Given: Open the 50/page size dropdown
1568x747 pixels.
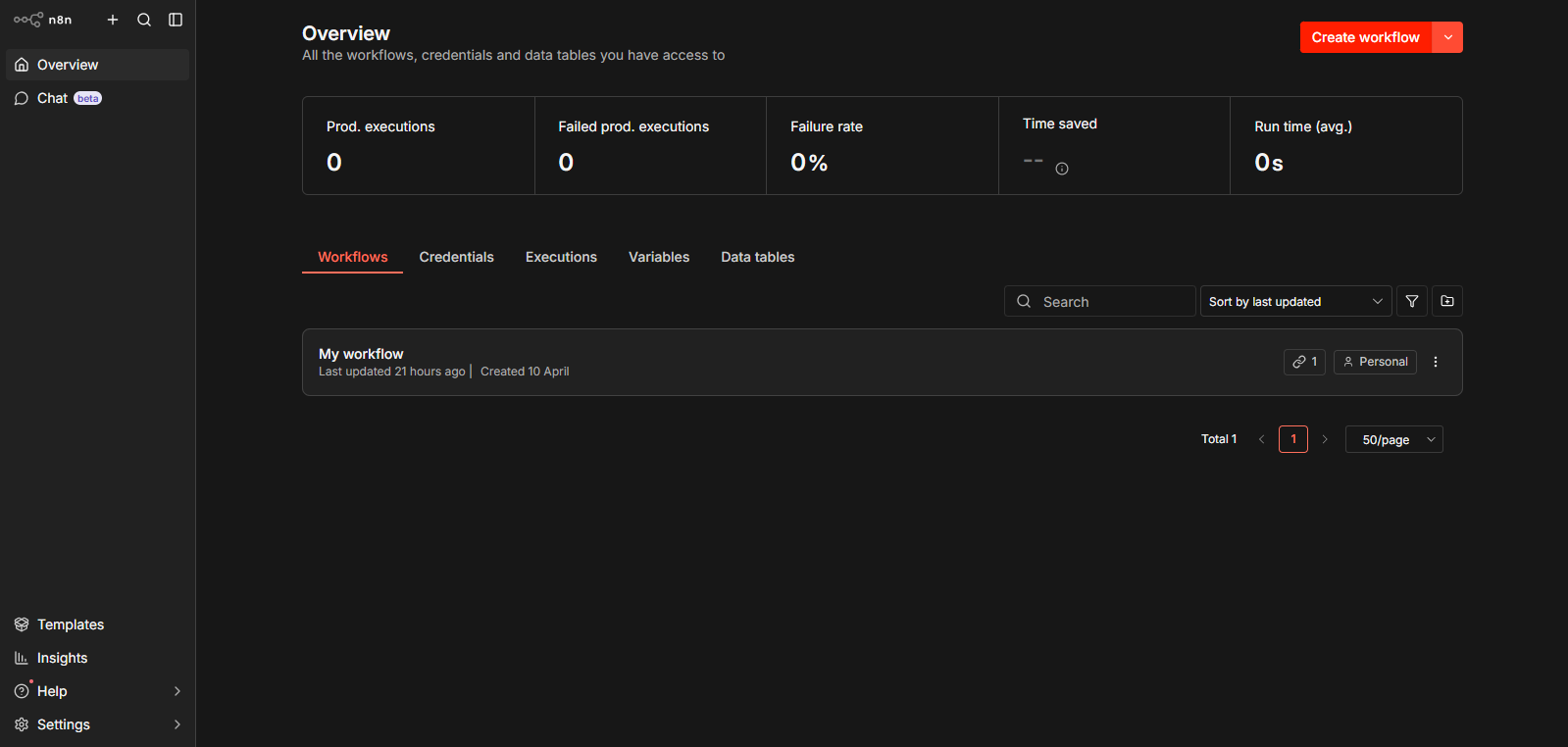Looking at the screenshot, I should (x=1394, y=439).
